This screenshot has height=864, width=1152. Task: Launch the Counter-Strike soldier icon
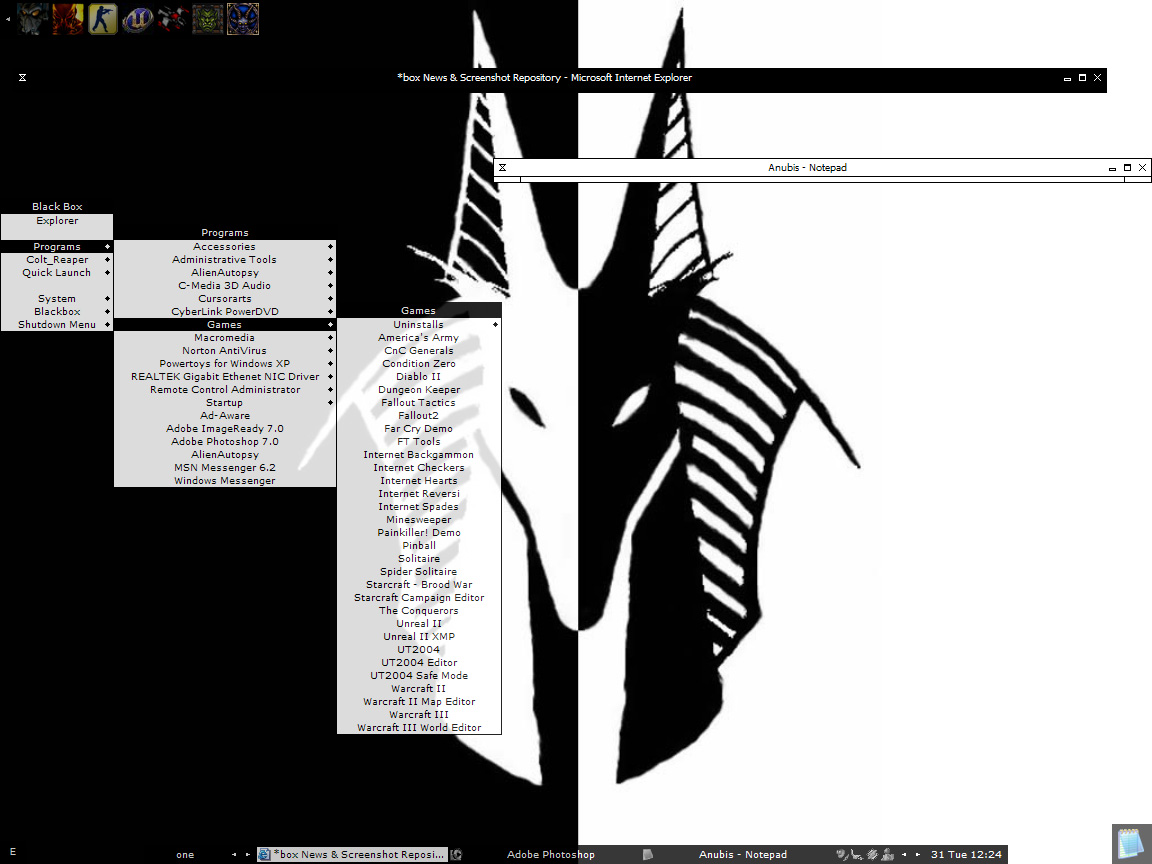[103, 18]
